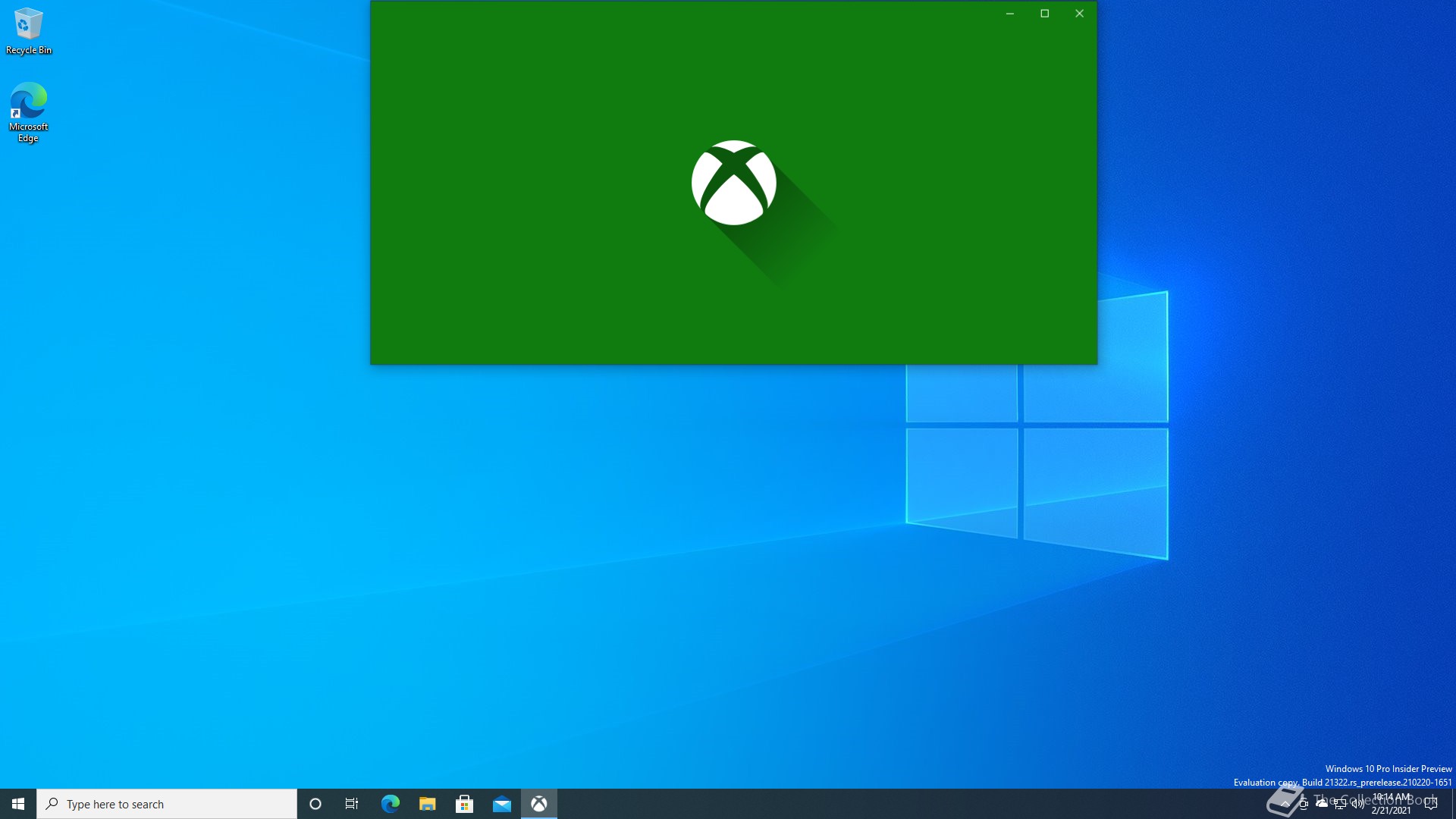Open the Windows Start menu
The height and width of the screenshot is (819, 1456).
click(18, 804)
